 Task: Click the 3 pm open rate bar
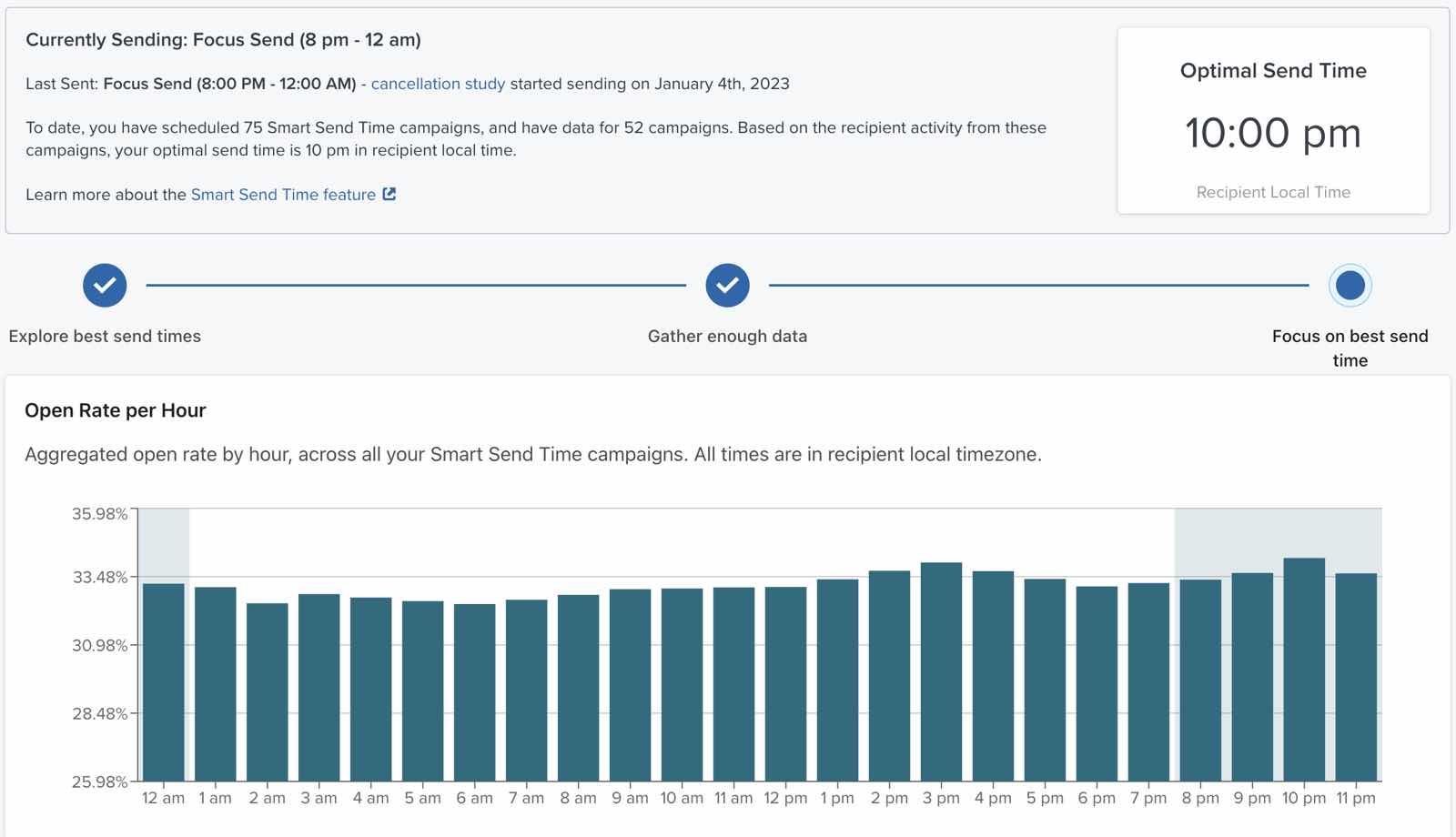[x=941, y=671]
